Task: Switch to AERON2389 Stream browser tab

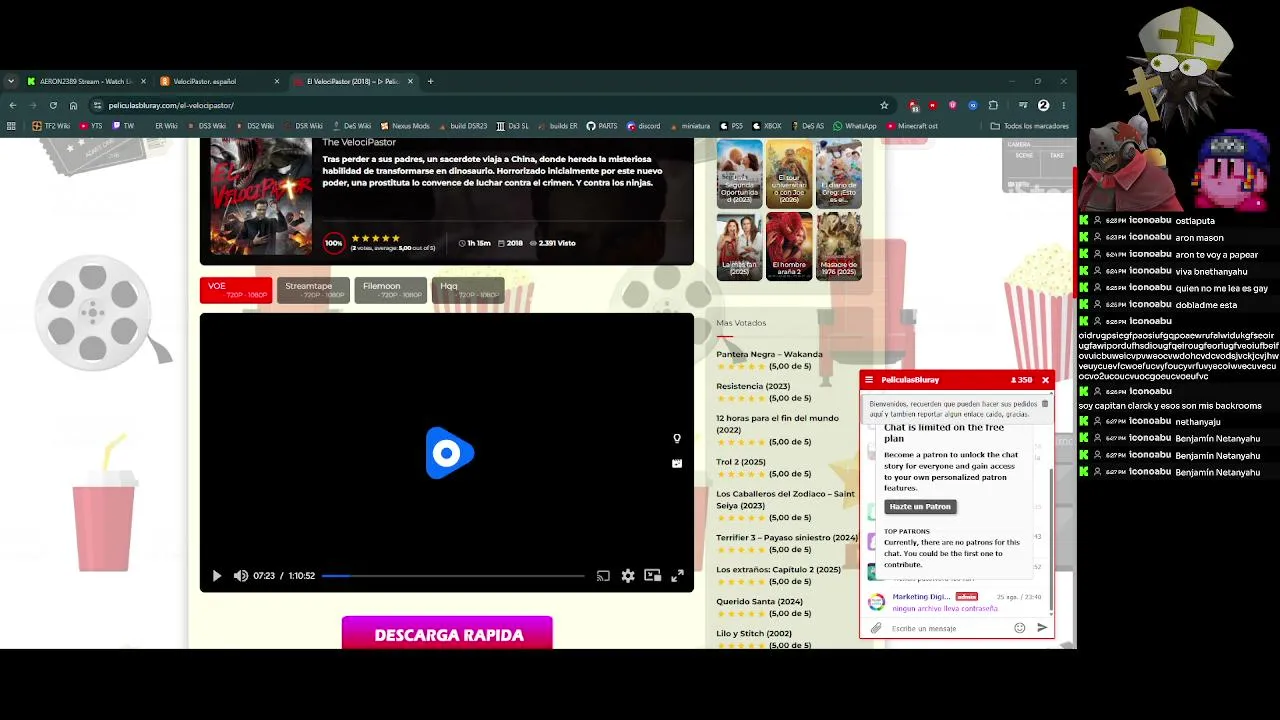Action: tap(85, 81)
